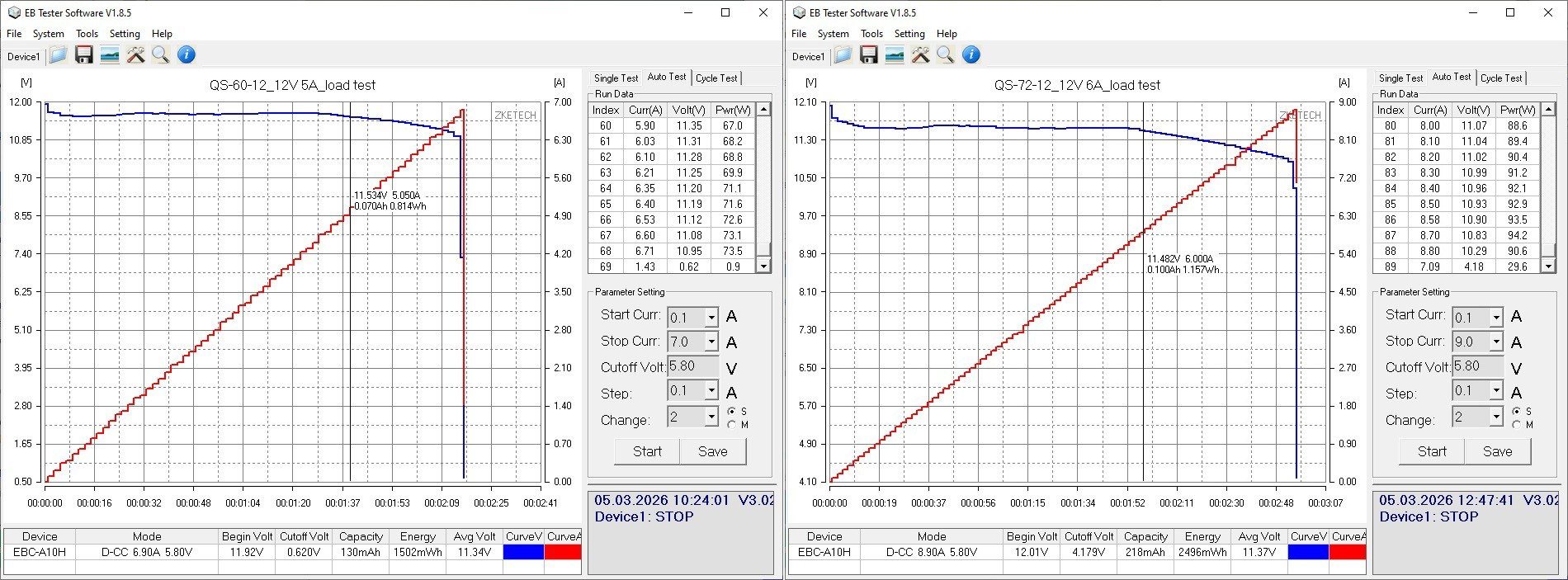Viewport: 1568px width, 580px height.
Task: Select the M radio button in right window
Action: [1516, 425]
